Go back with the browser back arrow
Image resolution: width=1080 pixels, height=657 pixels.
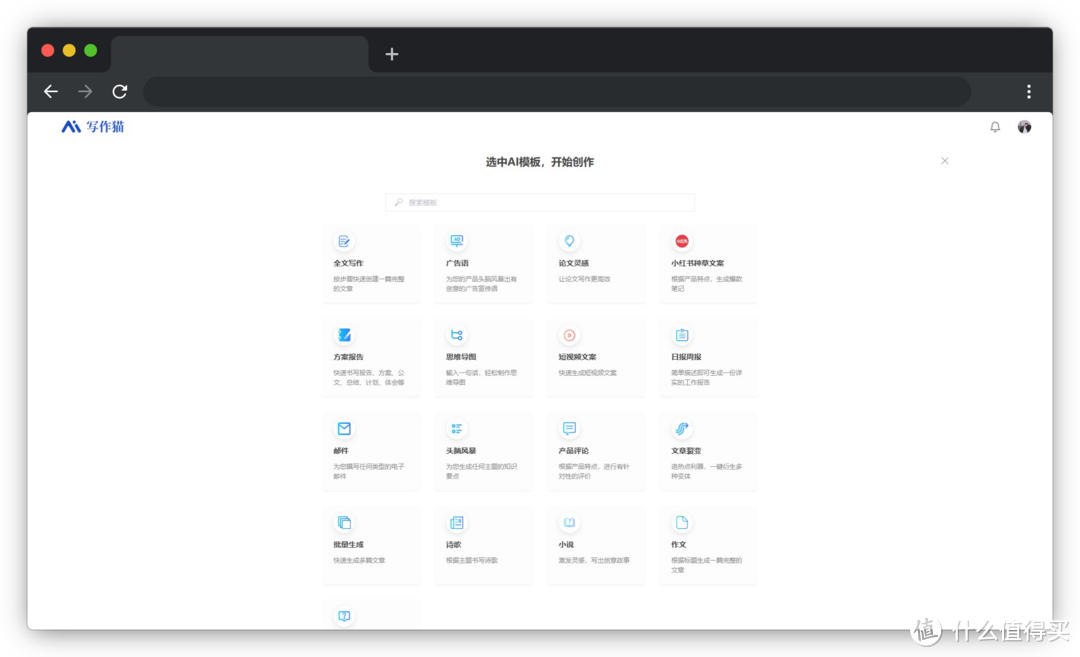(51, 92)
